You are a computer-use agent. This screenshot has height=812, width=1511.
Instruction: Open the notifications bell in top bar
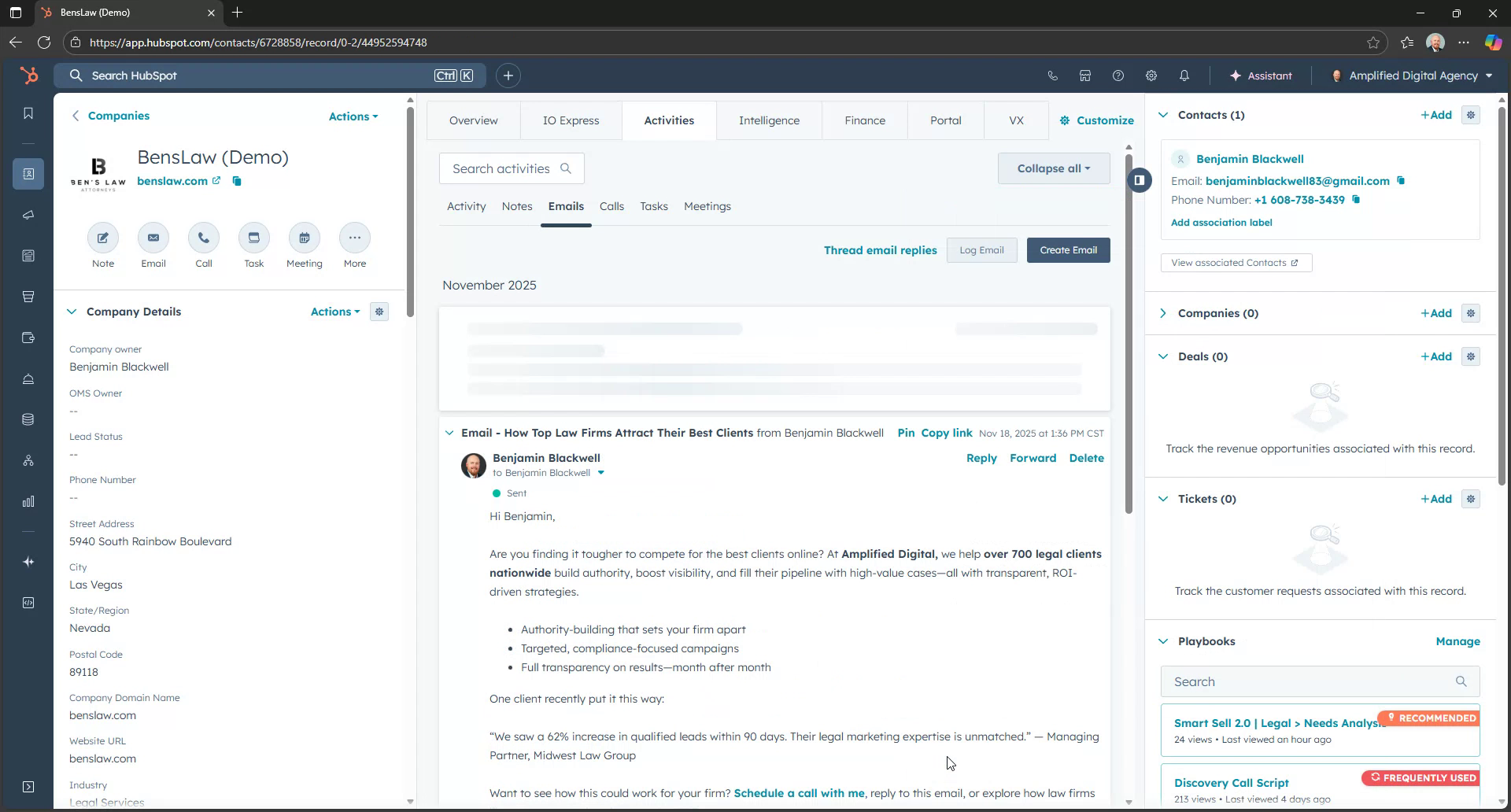tap(1184, 76)
